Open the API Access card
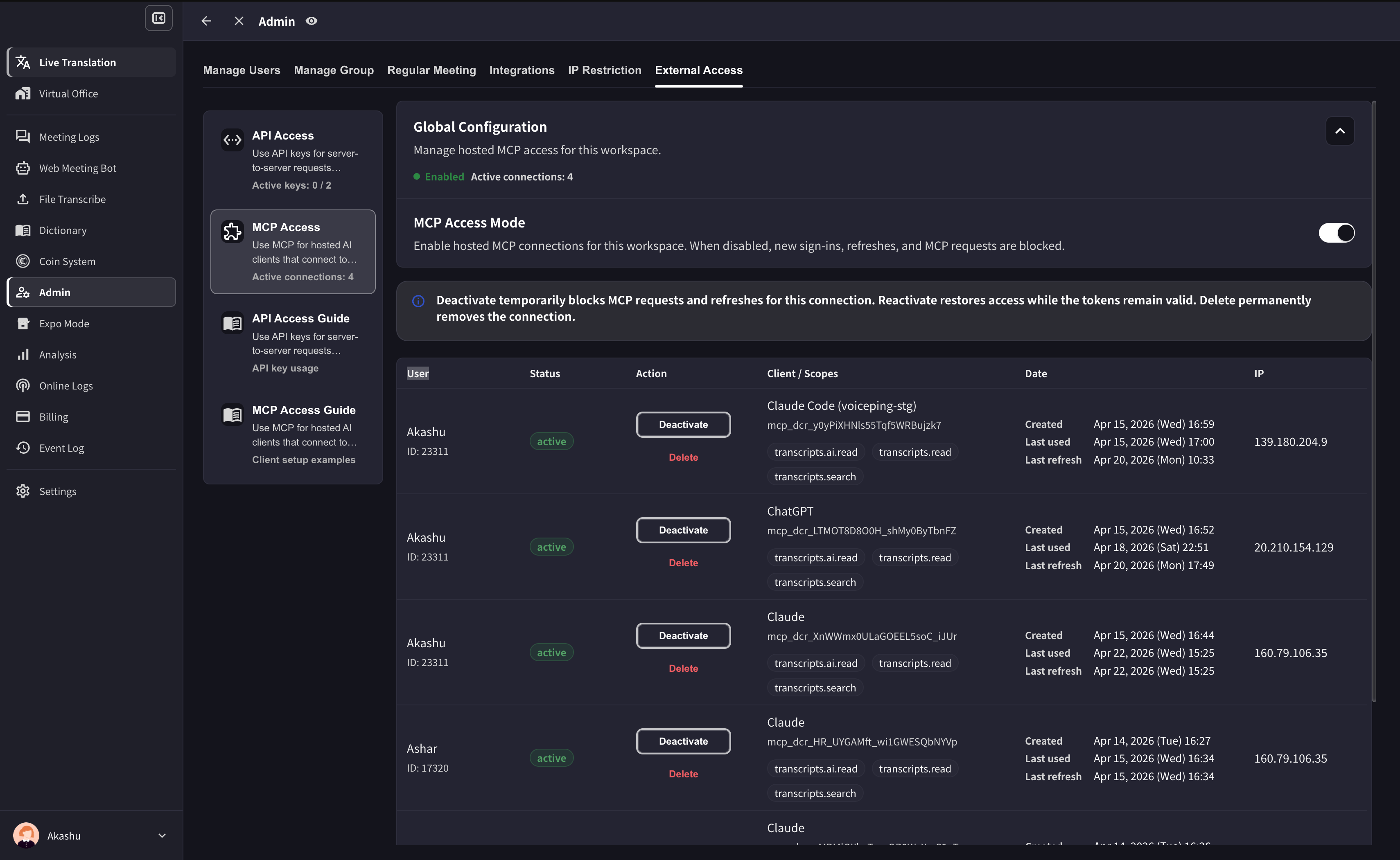1400x860 pixels. pos(293,160)
